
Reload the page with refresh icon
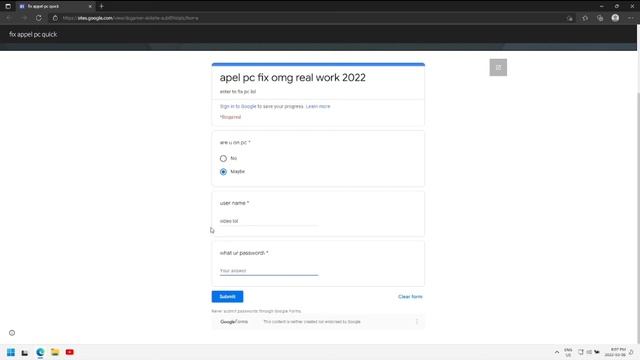tap(39, 18)
